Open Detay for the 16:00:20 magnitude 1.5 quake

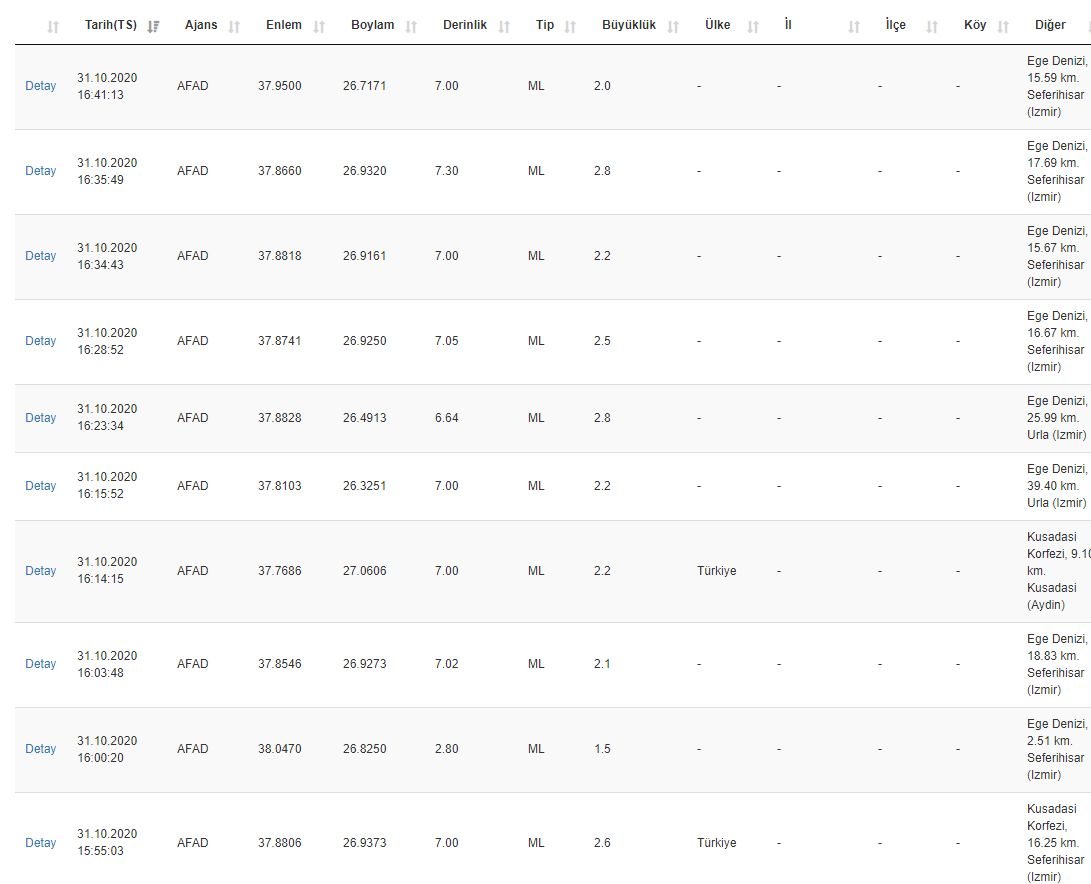point(41,749)
